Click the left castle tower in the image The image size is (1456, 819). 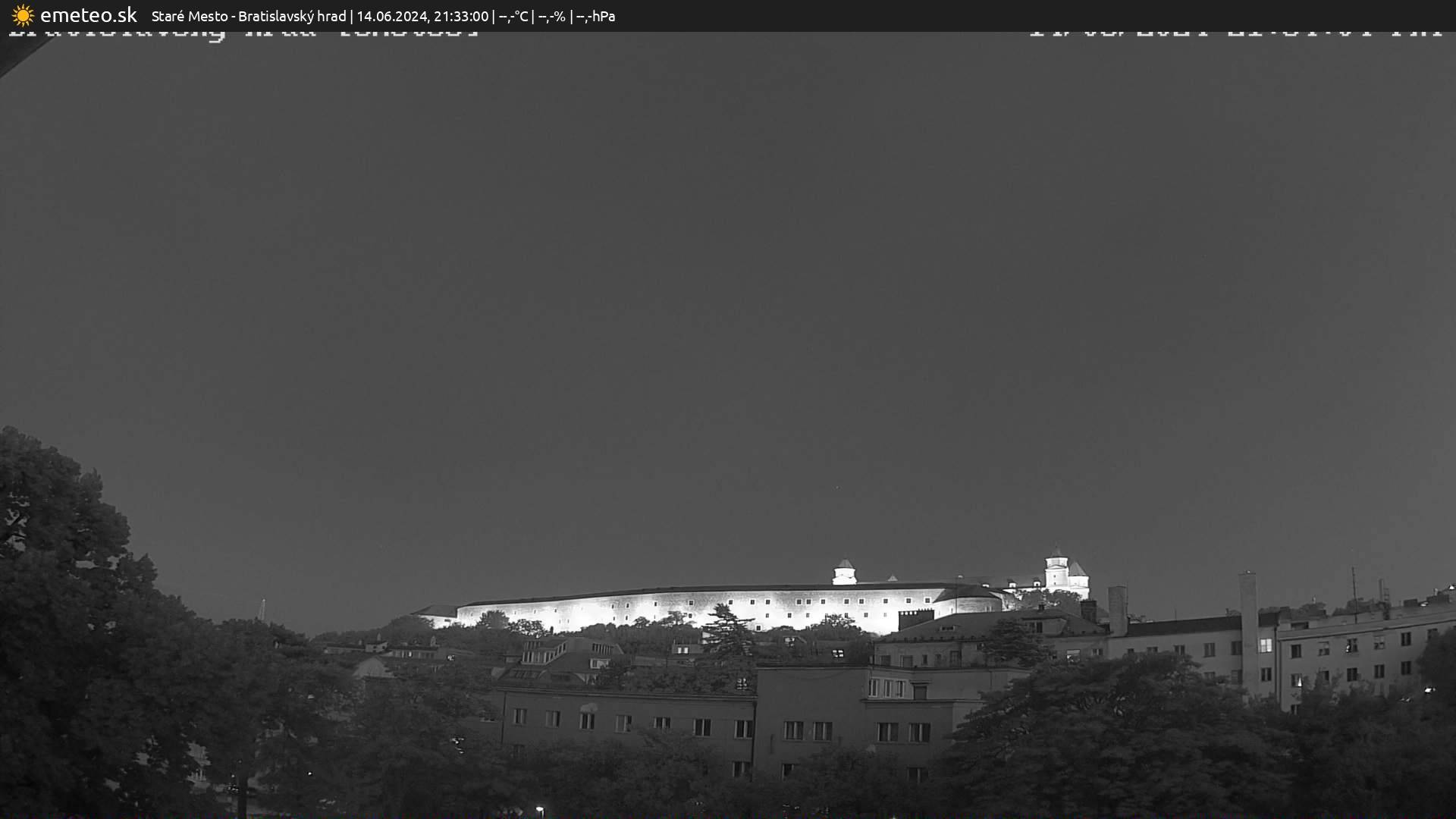click(x=844, y=573)
